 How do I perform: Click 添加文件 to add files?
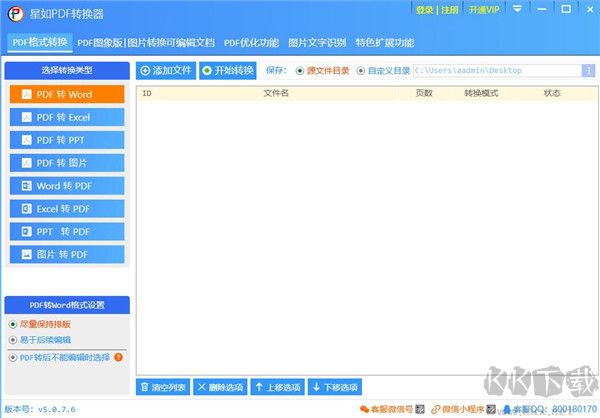[166, 71]
